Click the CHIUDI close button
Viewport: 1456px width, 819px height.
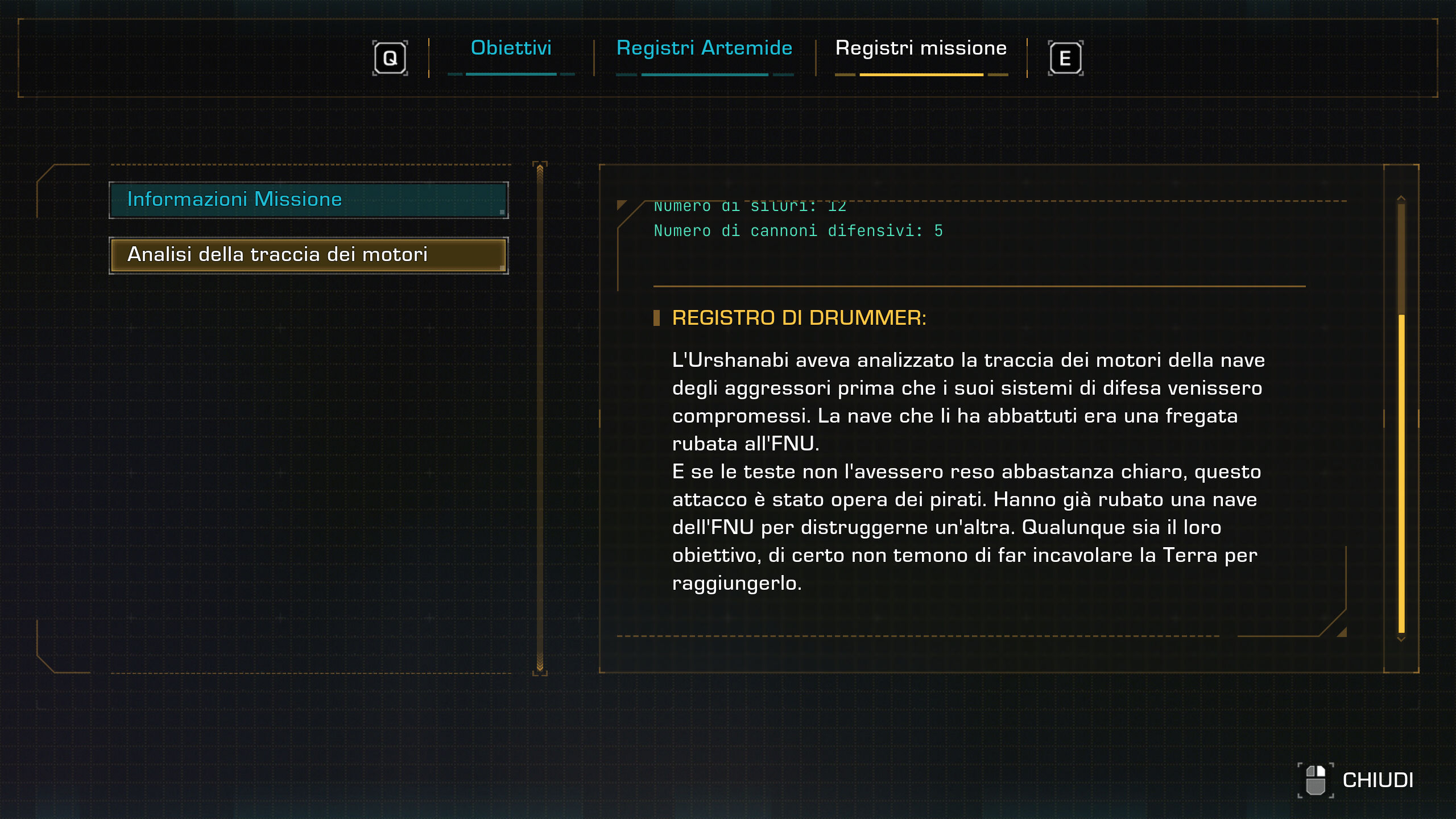point(1378,780)
